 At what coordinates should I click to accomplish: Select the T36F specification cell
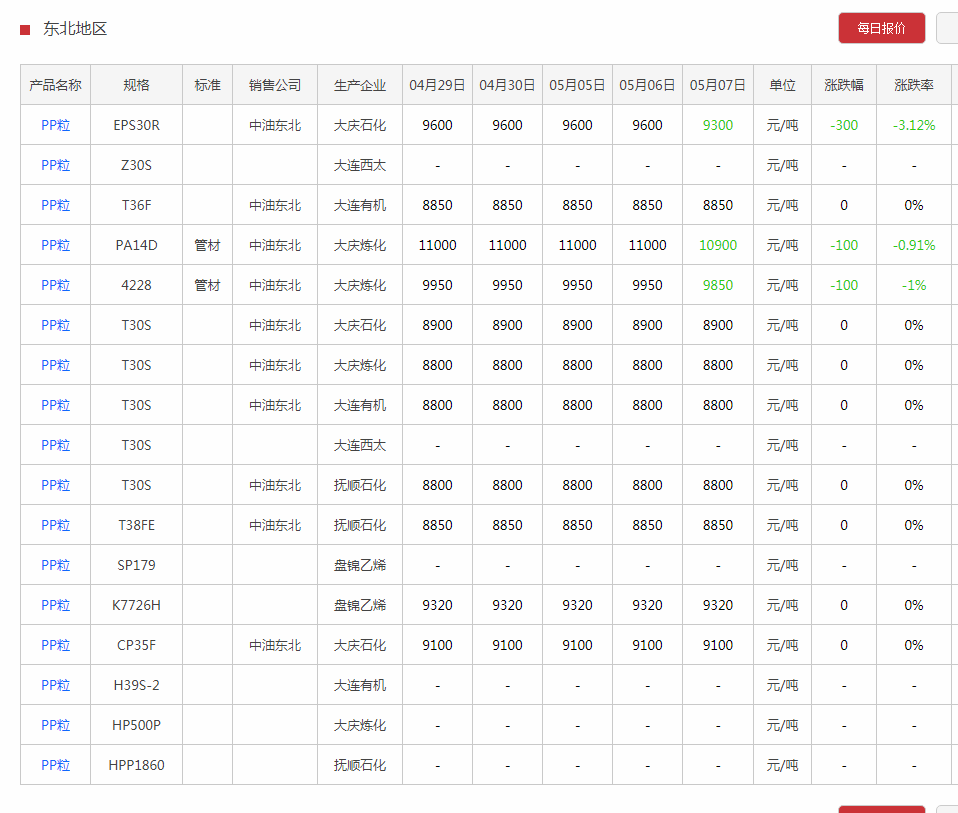point(136,205)
